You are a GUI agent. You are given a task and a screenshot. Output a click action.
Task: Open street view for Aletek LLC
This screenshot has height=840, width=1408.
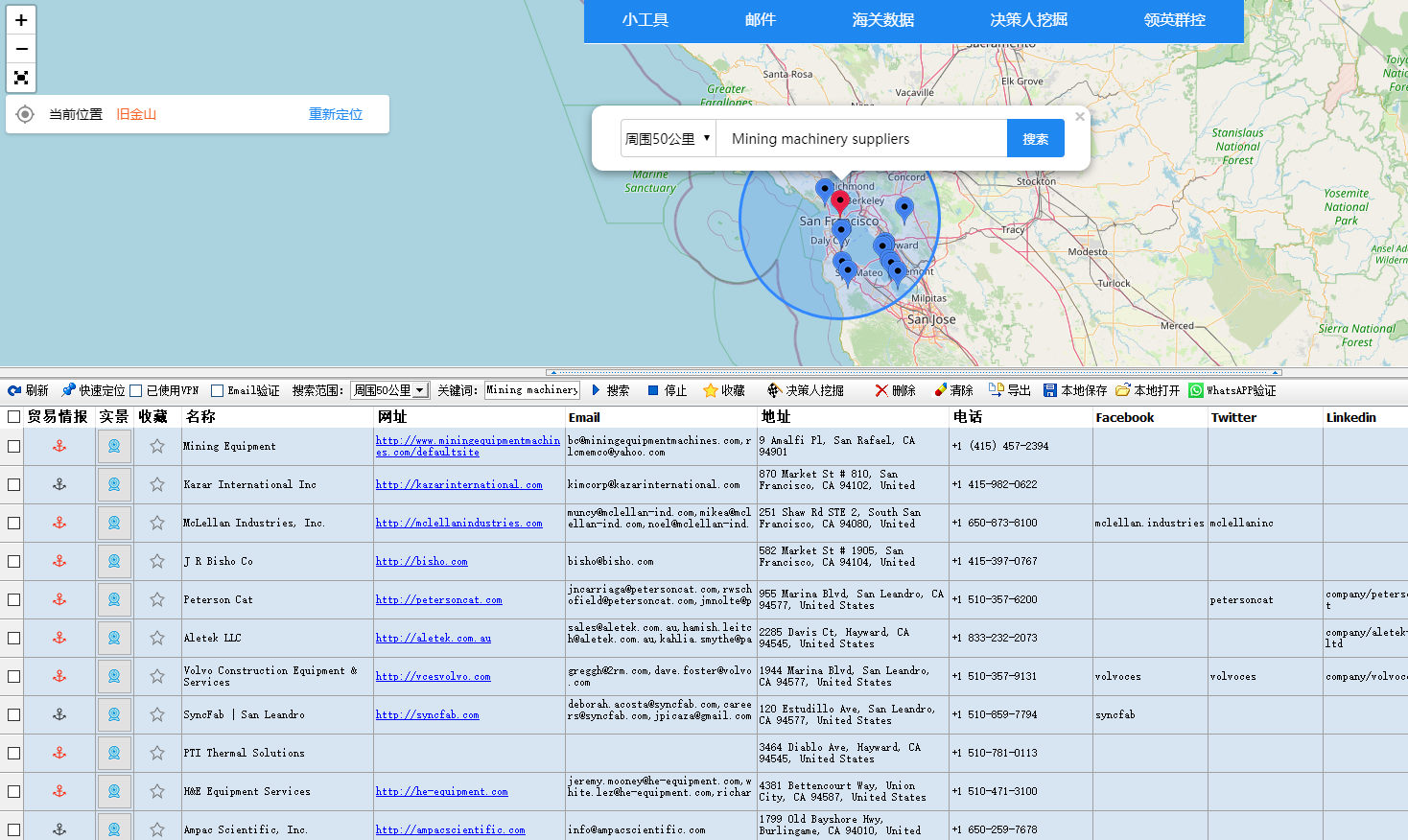(114, 638)
